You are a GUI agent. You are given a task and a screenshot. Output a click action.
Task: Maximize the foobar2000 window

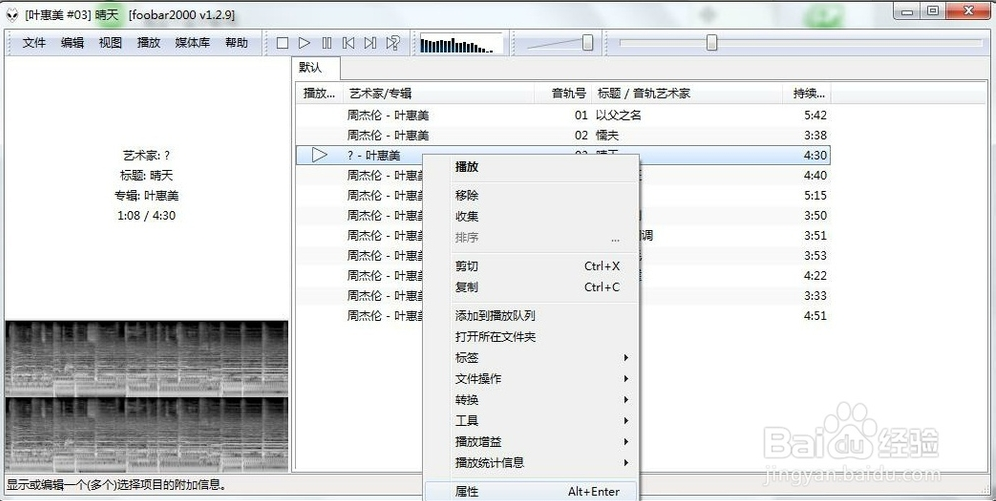pyautogui.click(x=932, y=11)
